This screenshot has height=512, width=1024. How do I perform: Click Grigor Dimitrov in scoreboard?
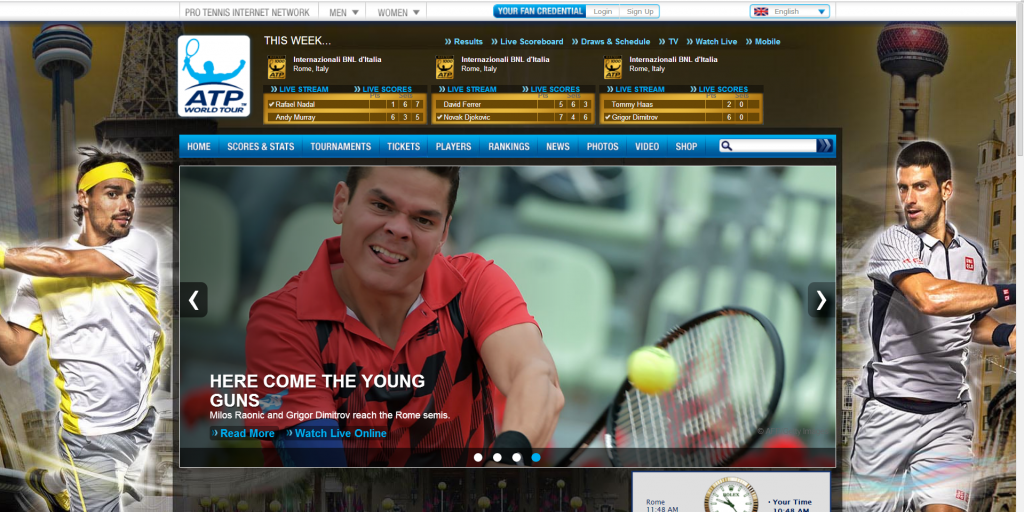(635, 117)
